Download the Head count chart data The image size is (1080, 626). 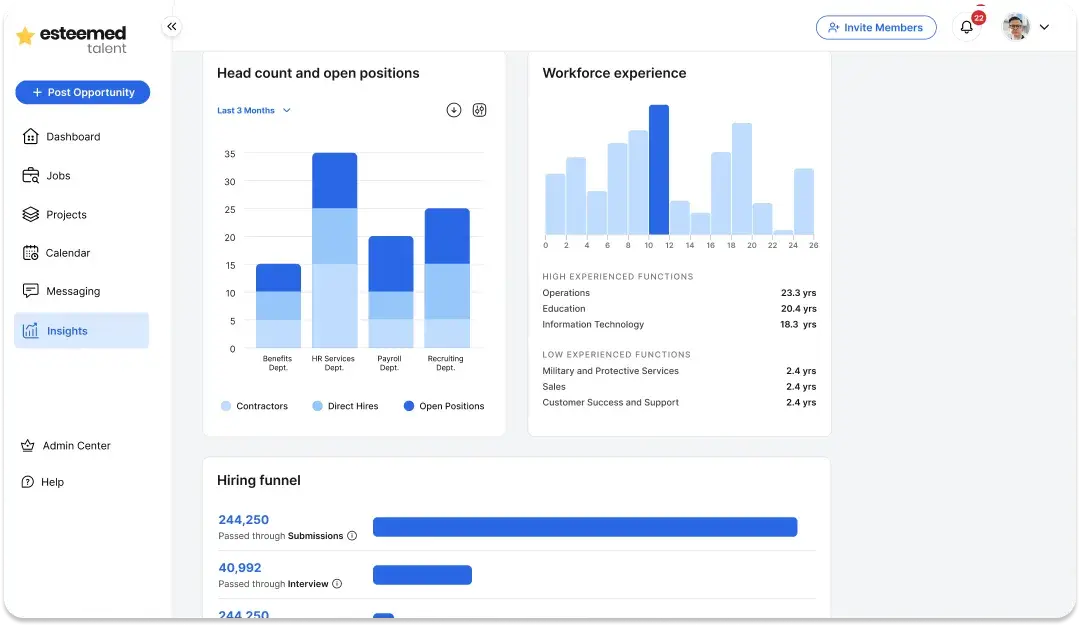453,110
